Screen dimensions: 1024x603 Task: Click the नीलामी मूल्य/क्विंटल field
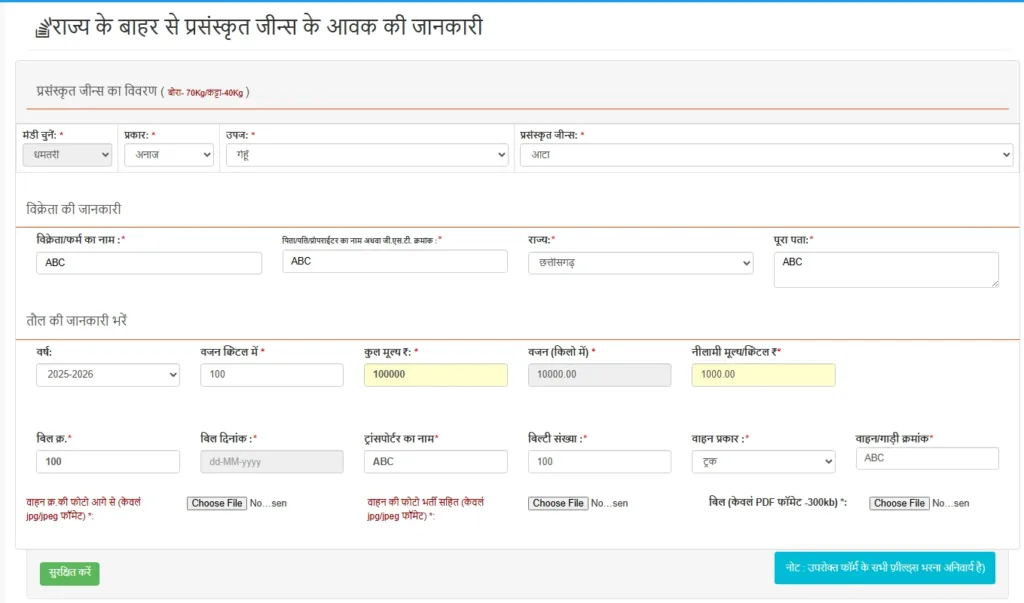763,375
